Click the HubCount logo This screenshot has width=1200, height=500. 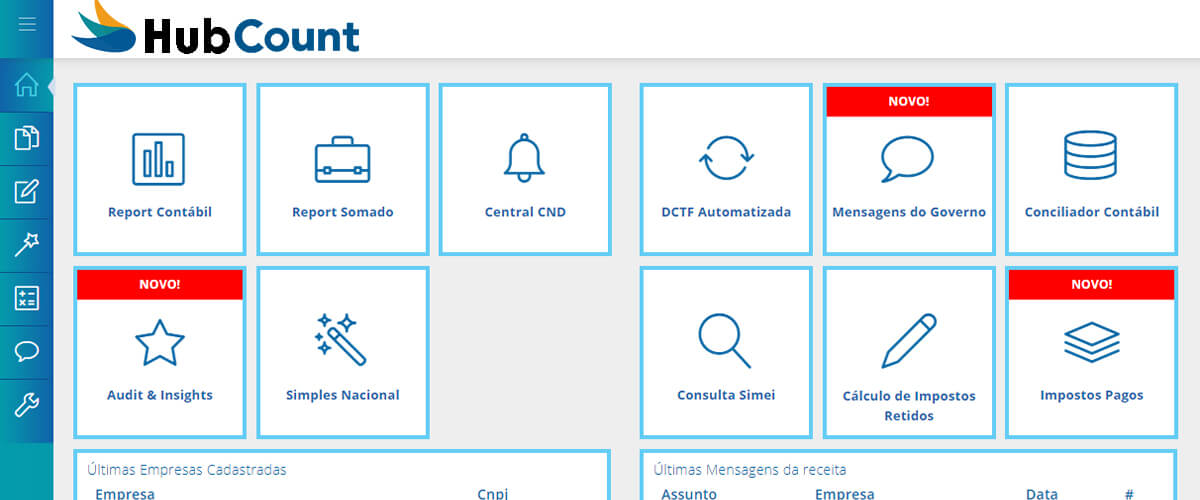(x=215, y=28)
